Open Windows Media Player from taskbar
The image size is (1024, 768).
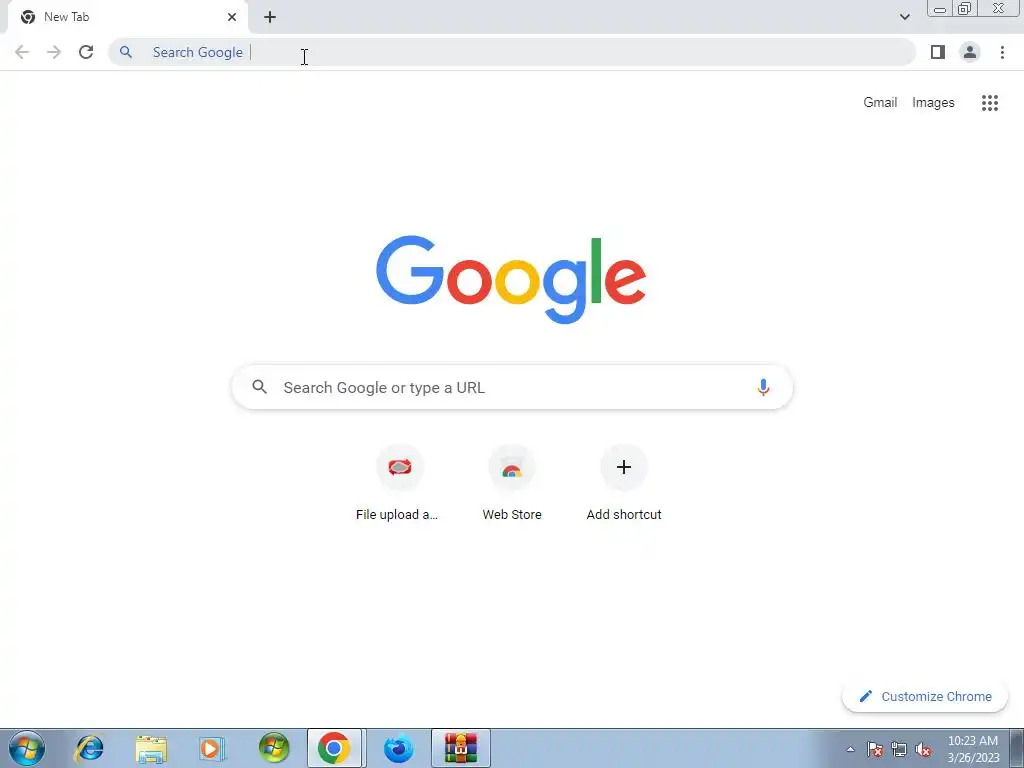click(x=212, y=748)
